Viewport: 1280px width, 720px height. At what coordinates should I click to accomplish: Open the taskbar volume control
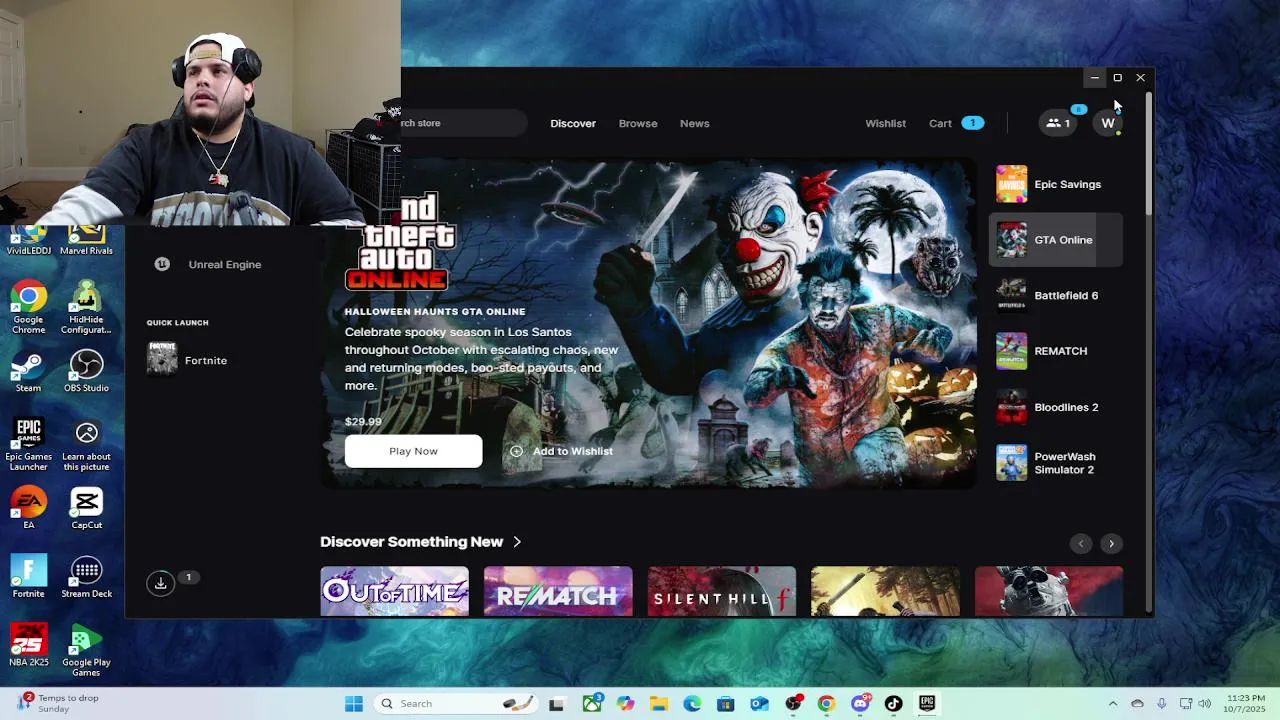(x=1204, y=704)
